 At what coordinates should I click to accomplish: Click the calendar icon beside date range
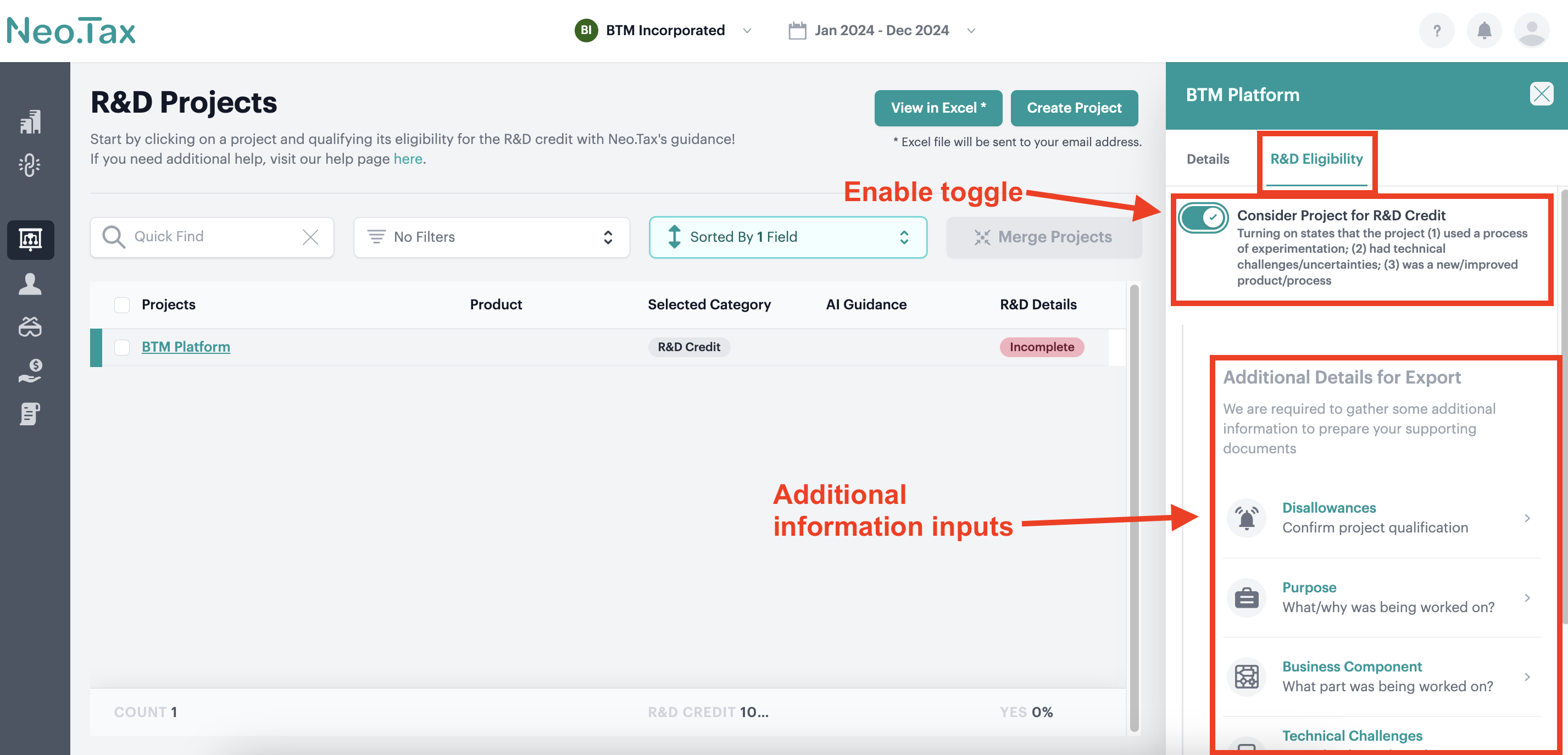(x=797, y=30)
